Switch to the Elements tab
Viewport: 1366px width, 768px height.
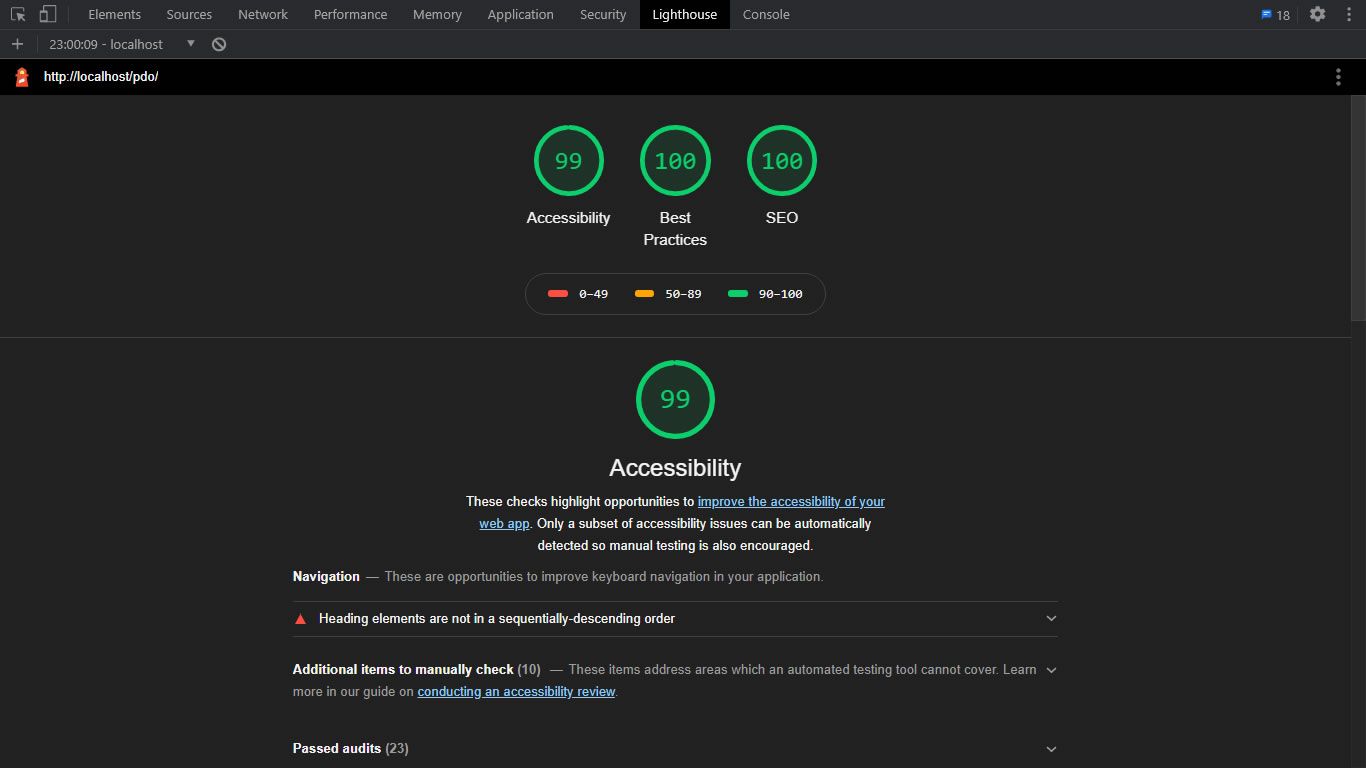[x=114, y=14]
